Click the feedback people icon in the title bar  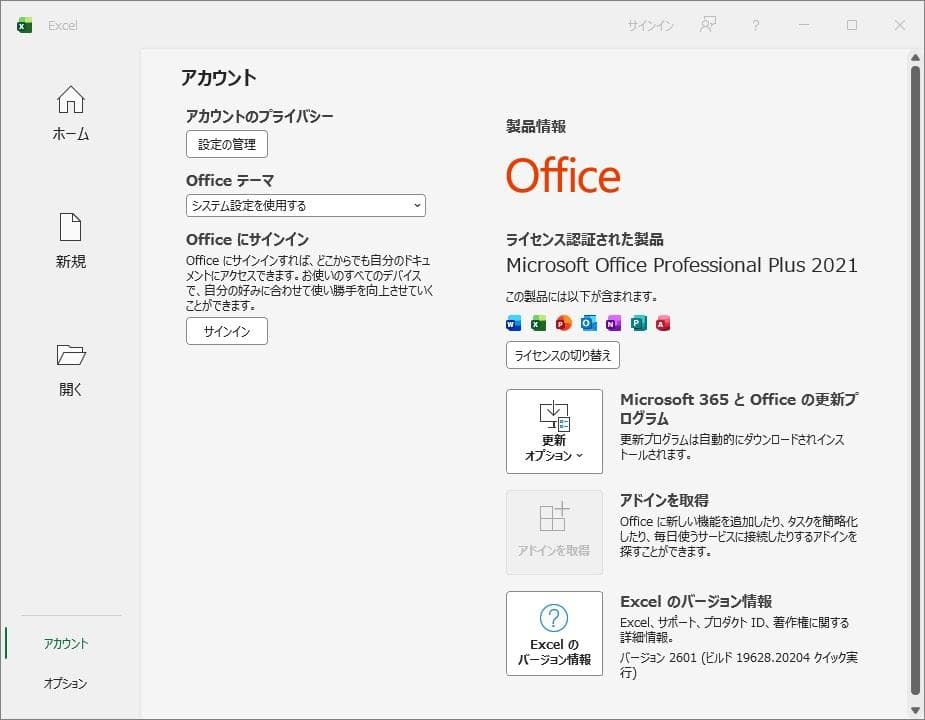click(707, 24)
